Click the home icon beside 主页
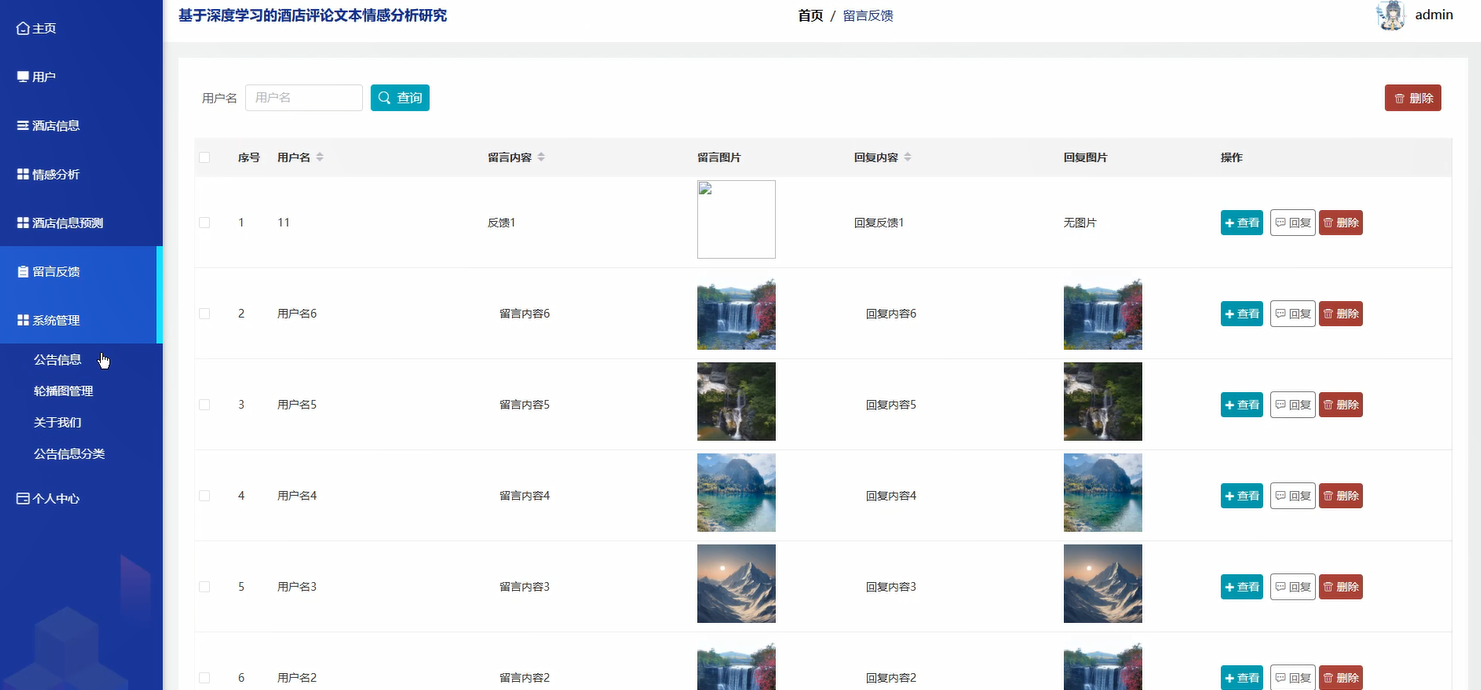This screenshot has width=1481, height=690. coord(23,28)
